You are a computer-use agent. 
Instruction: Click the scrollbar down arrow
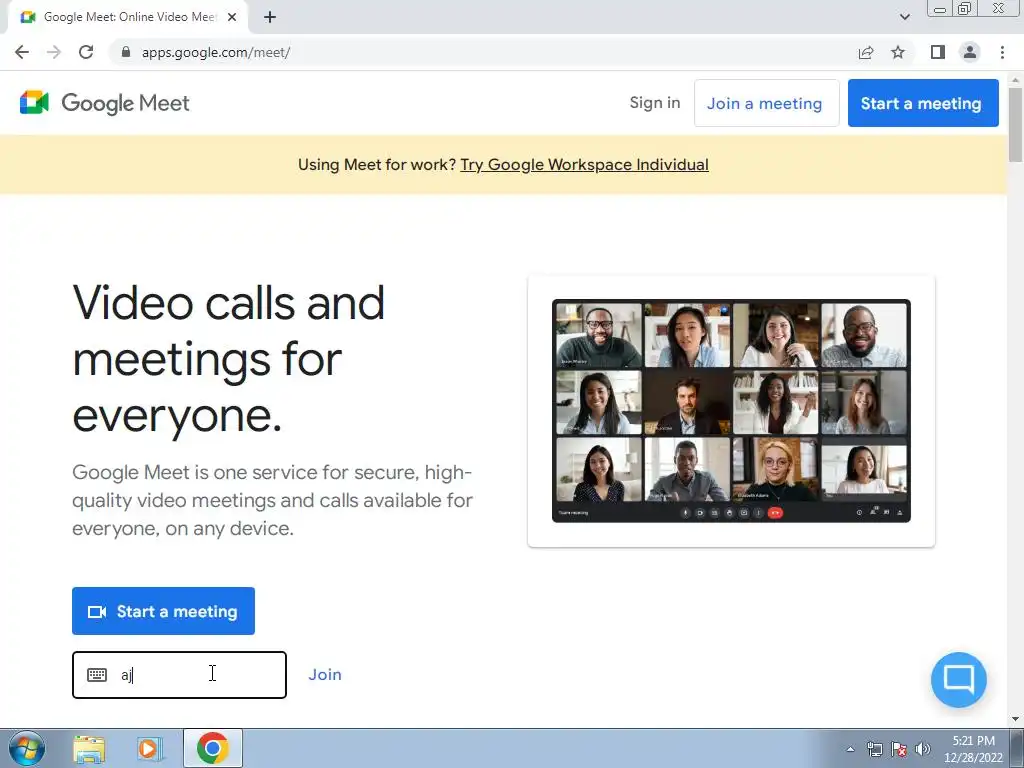pyautogui.click(x=1016, y=719)
